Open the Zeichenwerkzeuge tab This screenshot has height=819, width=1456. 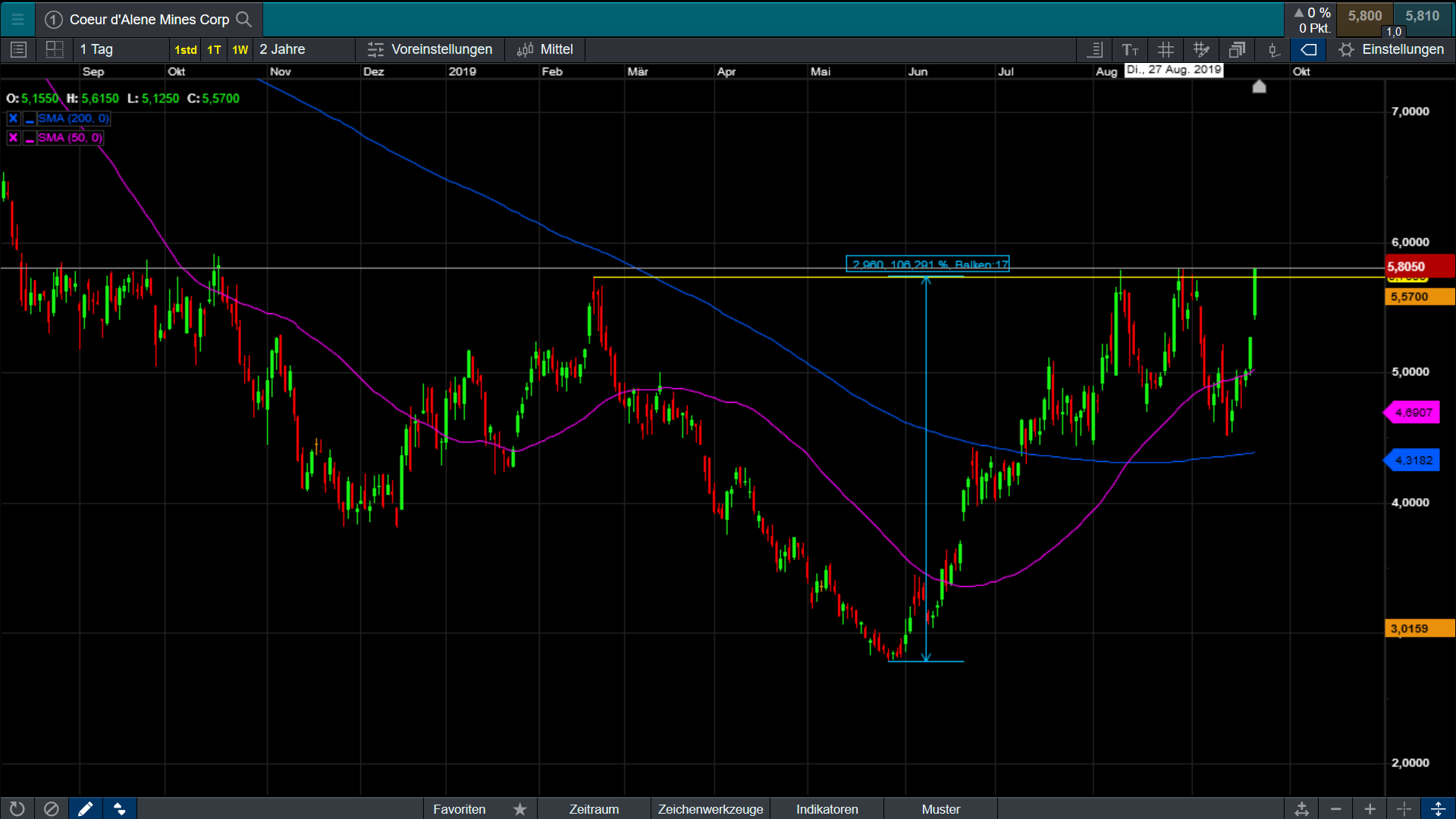click(x=710, y=809)
